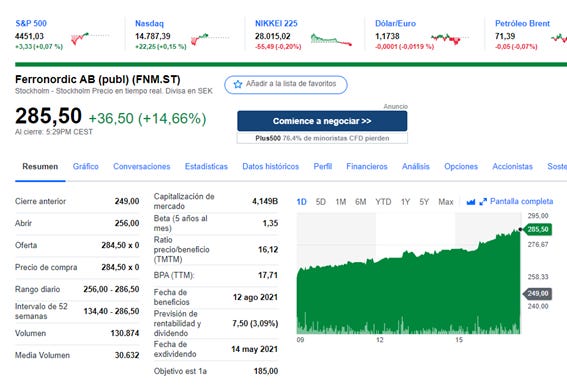Click market cap value 4,149B
567x388 pixels.
pos(265,201)
